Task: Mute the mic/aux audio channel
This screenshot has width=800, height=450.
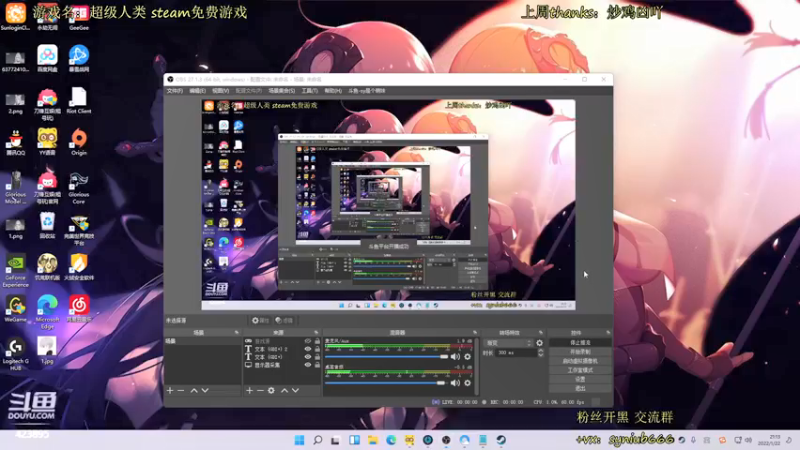Action: (455, 357)
